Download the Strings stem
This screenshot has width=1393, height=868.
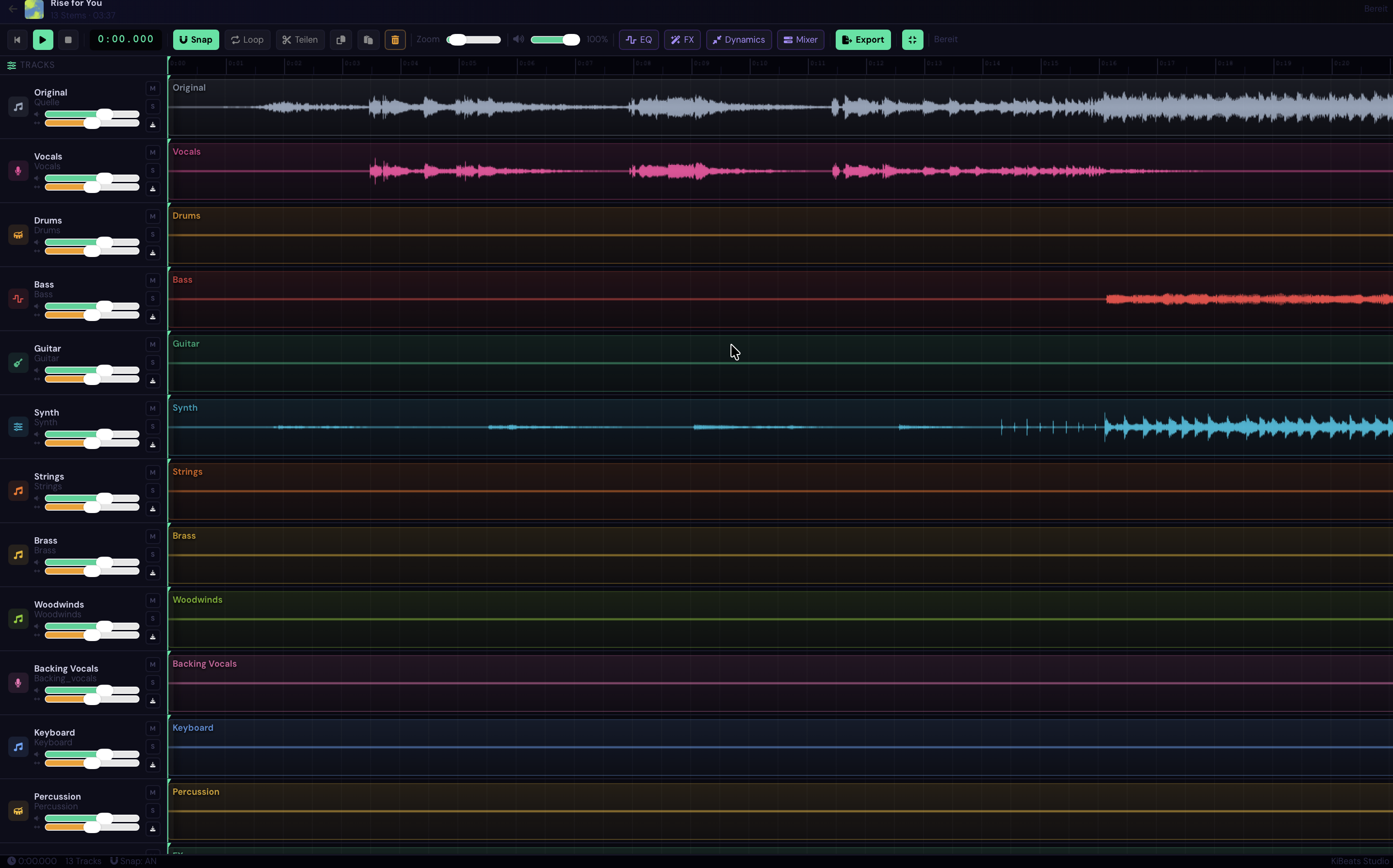coord(153,509)
